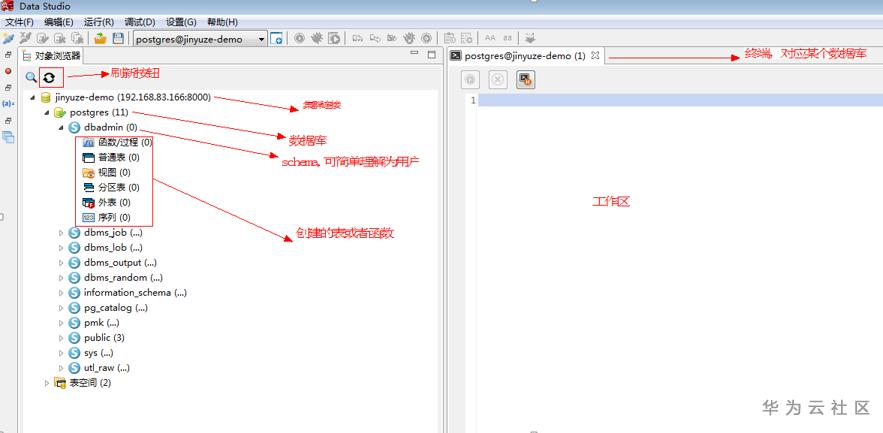
Task: Select the pmk (...) schema row
Action: pos(101,323)
